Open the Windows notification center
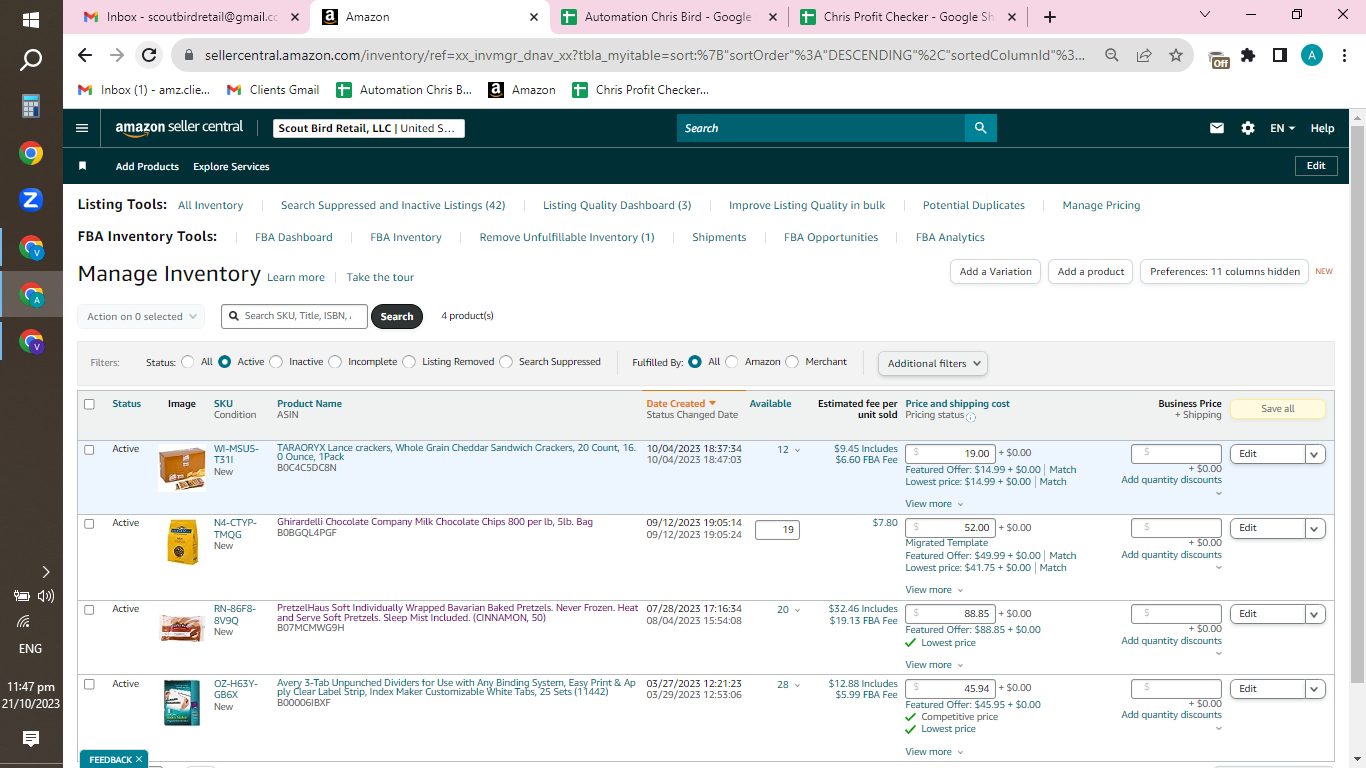1366x768 pixels. pyautogui.click(x=31, y=739)
